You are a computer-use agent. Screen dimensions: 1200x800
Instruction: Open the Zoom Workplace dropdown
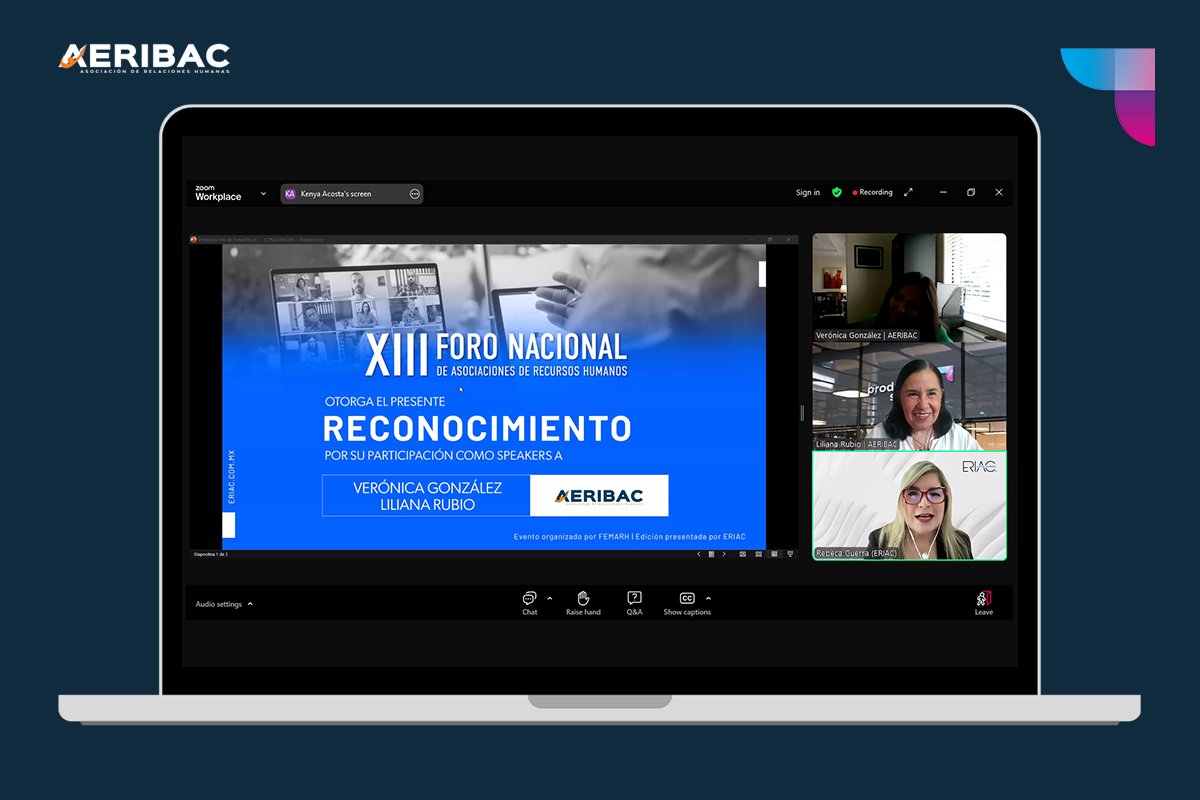point(263,193)
